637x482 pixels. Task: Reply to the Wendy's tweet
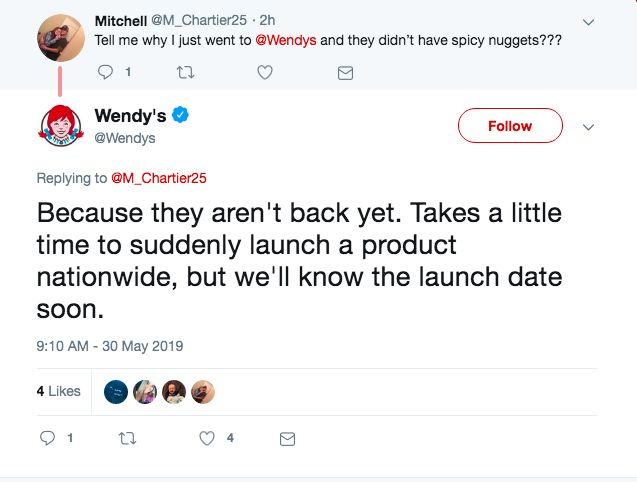47,438
